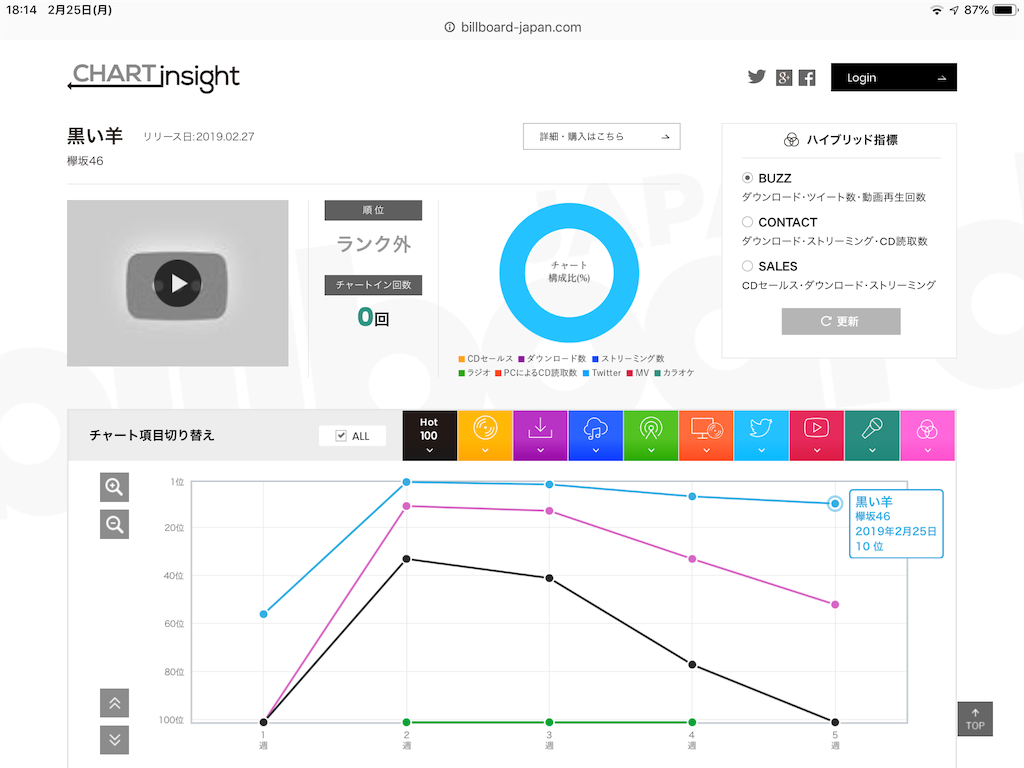Viewport: 1024px width, 768px height.
Task: Zoom out of the chart
Action: pos(114,524)
